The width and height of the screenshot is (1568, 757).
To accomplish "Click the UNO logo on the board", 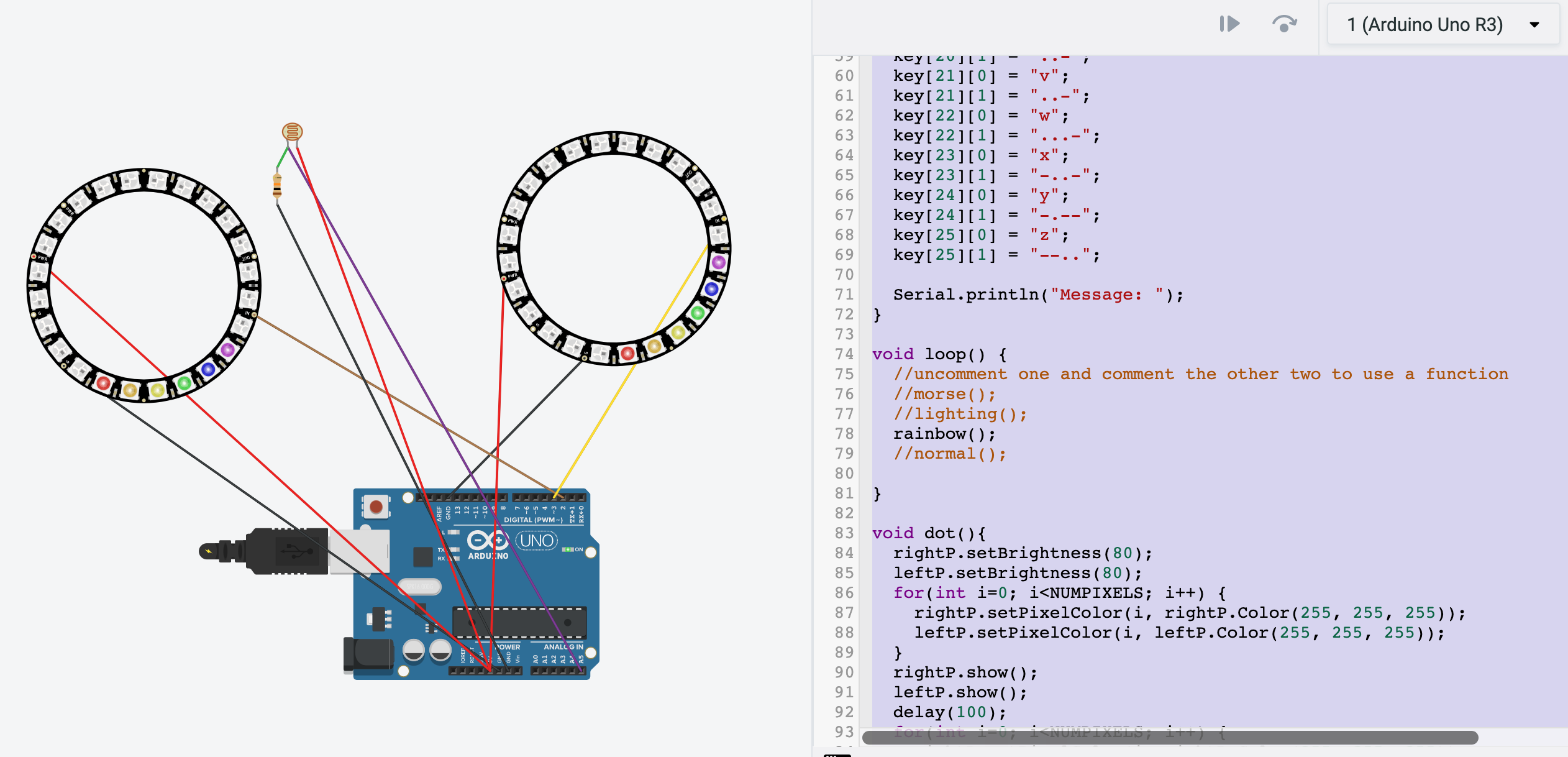I will pyautogui.click(x=537, y=541).
